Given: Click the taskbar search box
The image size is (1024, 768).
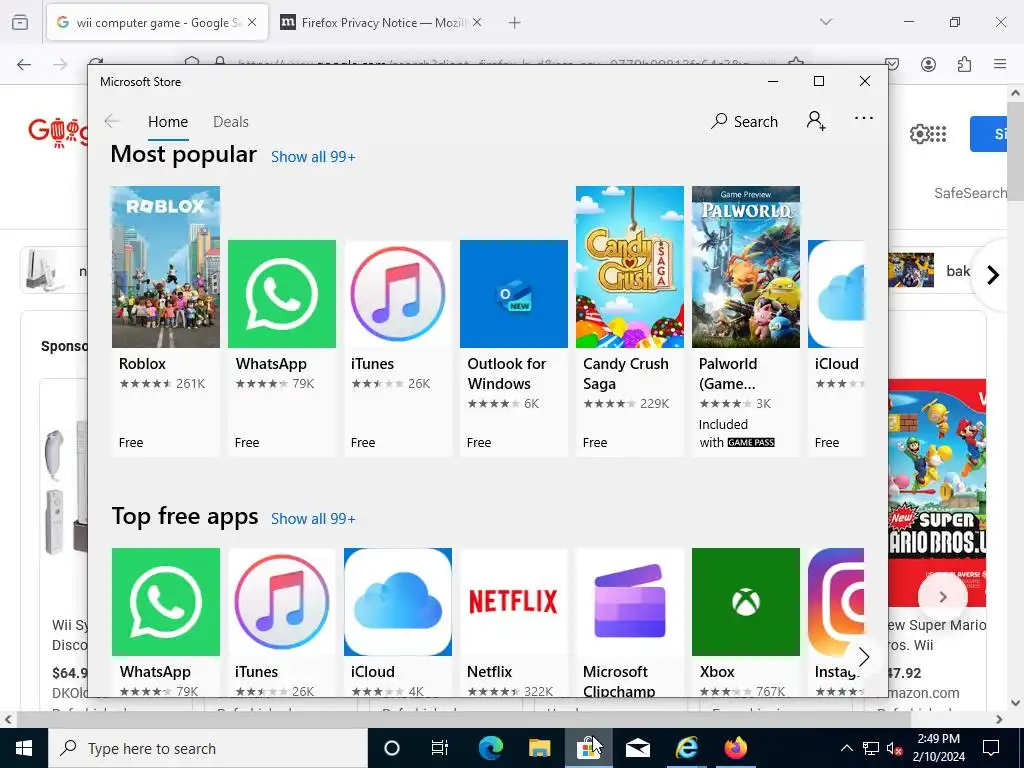Looking at the screenshot, I should coord(208,748).
